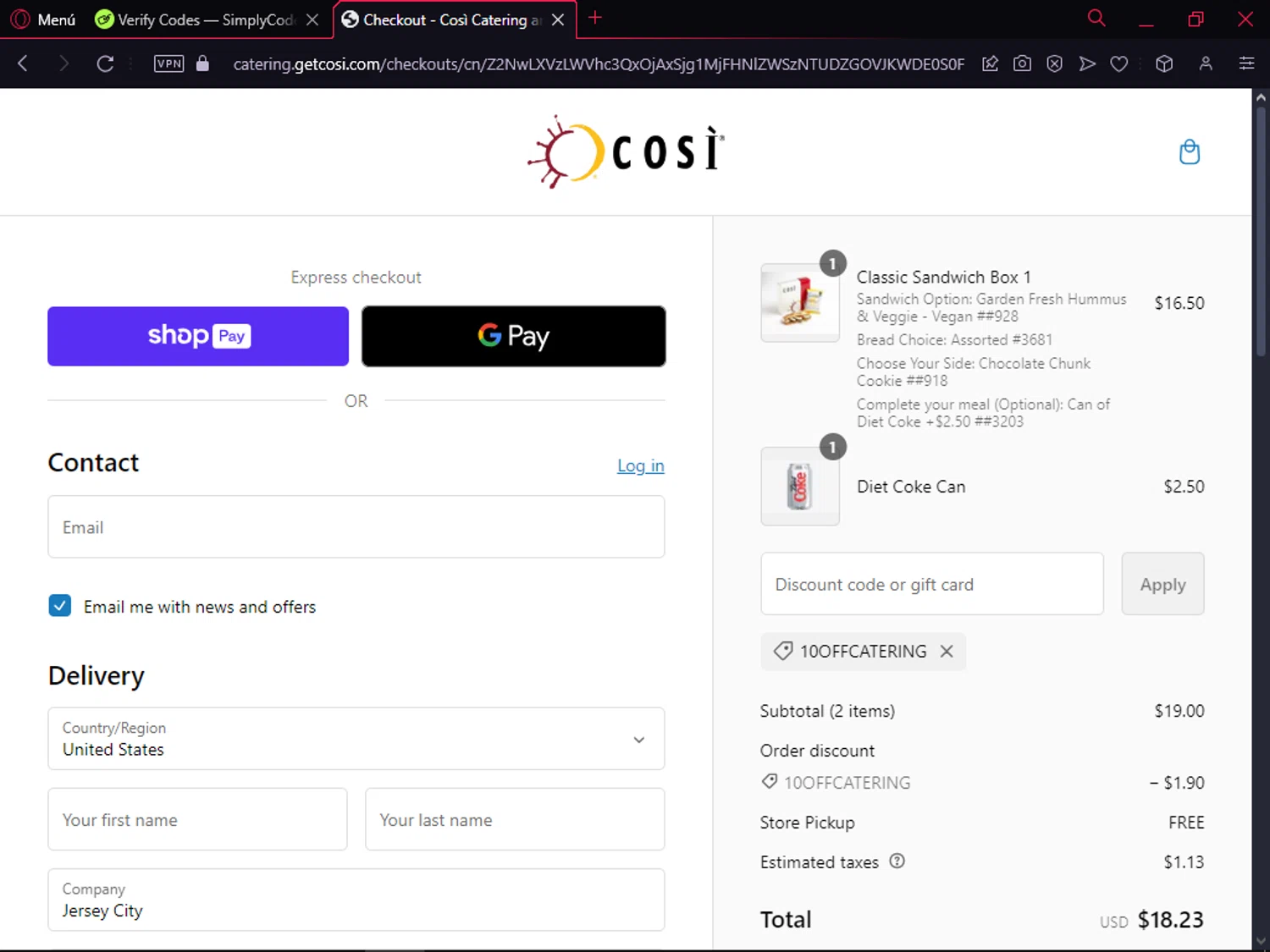Click the FREE pickup cost text
Viewport: 1270px width, 952px height.
point(1186,823)
